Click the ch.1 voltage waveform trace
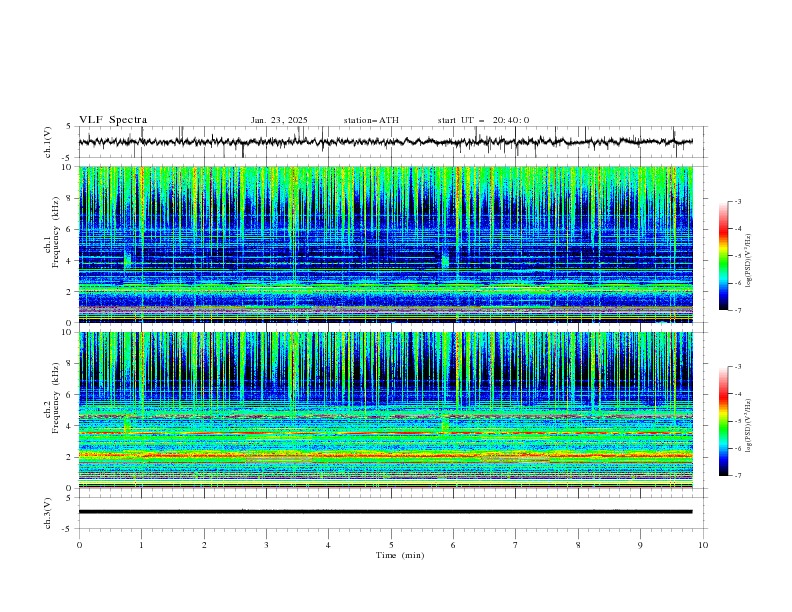 click(x=385, y=142)
